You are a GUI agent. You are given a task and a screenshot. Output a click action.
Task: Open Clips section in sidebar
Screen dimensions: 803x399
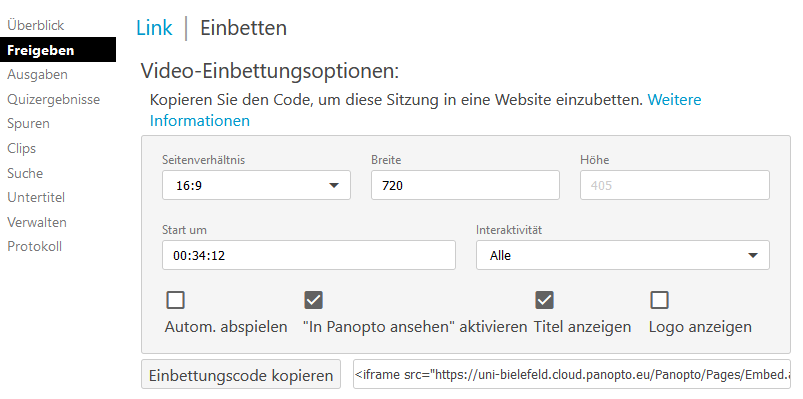tap(22, 149)
